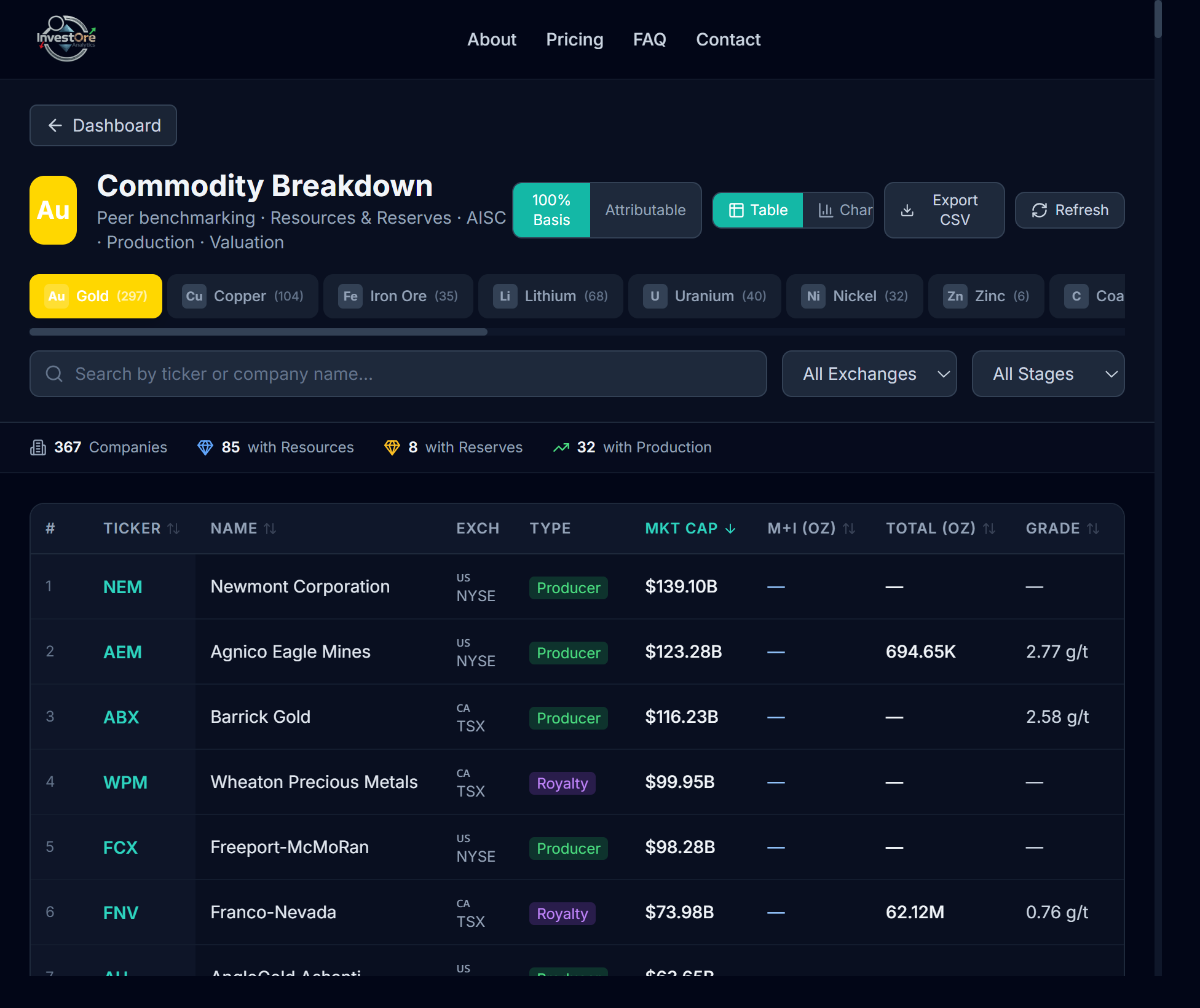
Task: Click the table grid icon in the Table toggle
Action: [736, 210]
